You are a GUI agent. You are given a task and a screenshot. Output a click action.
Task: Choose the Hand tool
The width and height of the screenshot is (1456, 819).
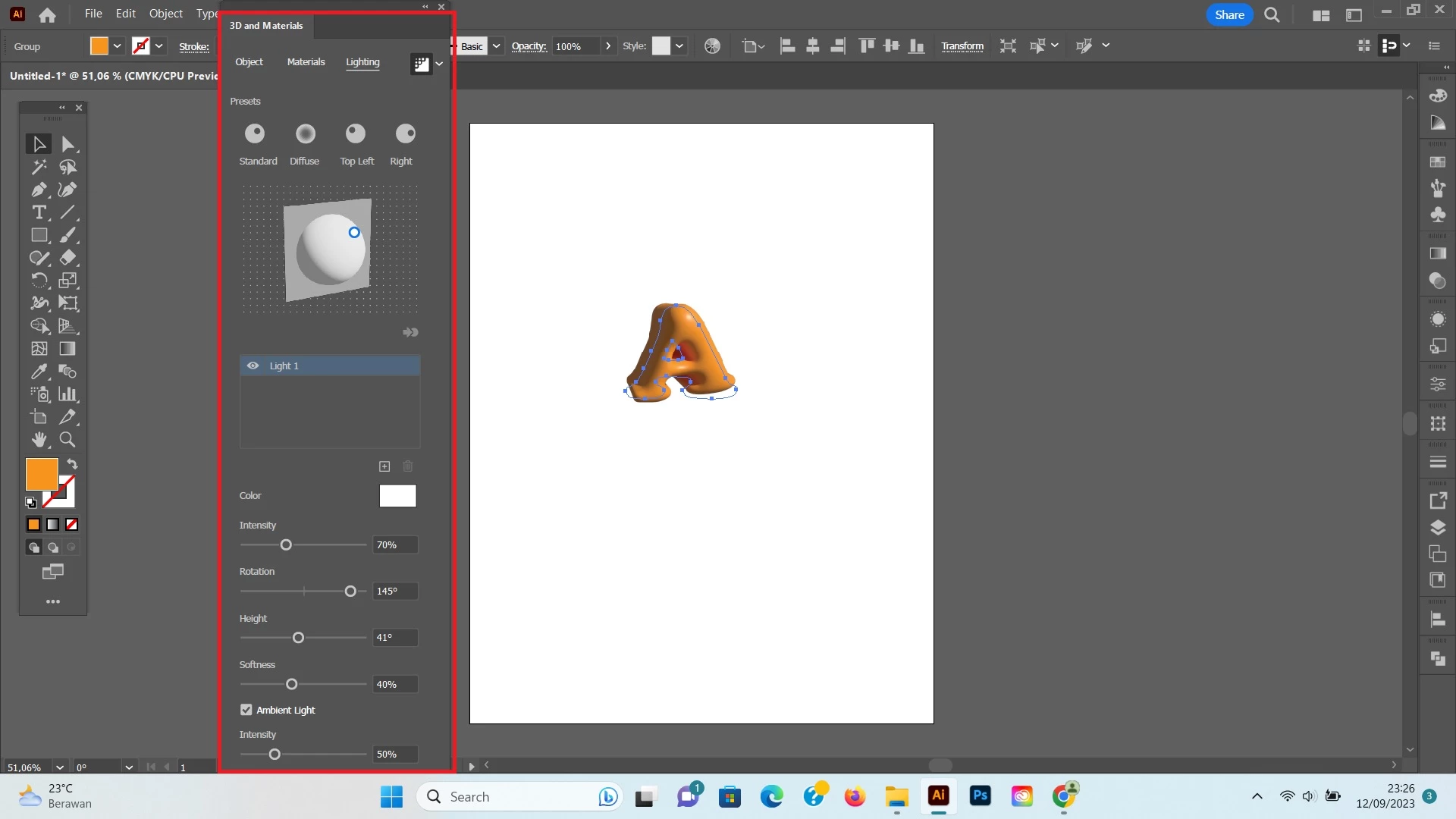click(39, 440)
